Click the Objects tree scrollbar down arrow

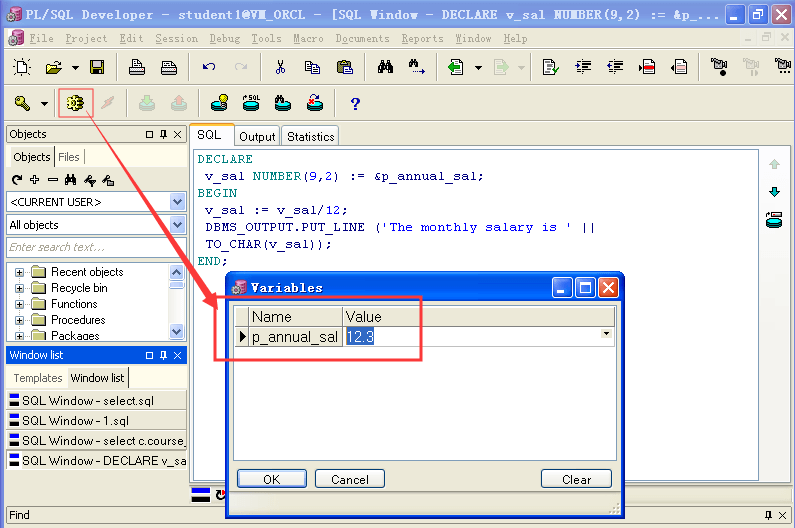tap(176, 332)
